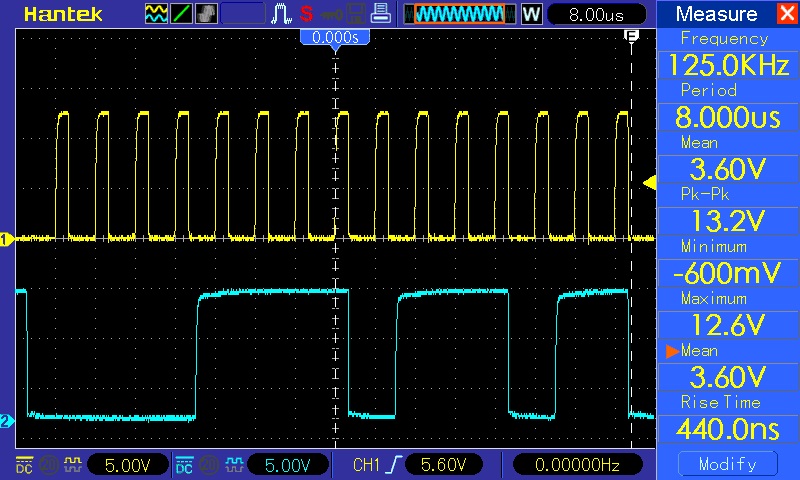Screen dimensions: 800x480
Task: Close the Measure panel
Action: click(x=786, y=14)
